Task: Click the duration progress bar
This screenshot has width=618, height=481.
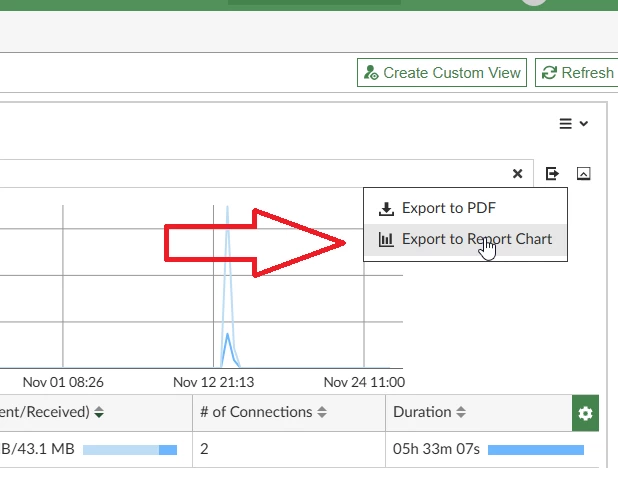Action: [x=536, y=450]
